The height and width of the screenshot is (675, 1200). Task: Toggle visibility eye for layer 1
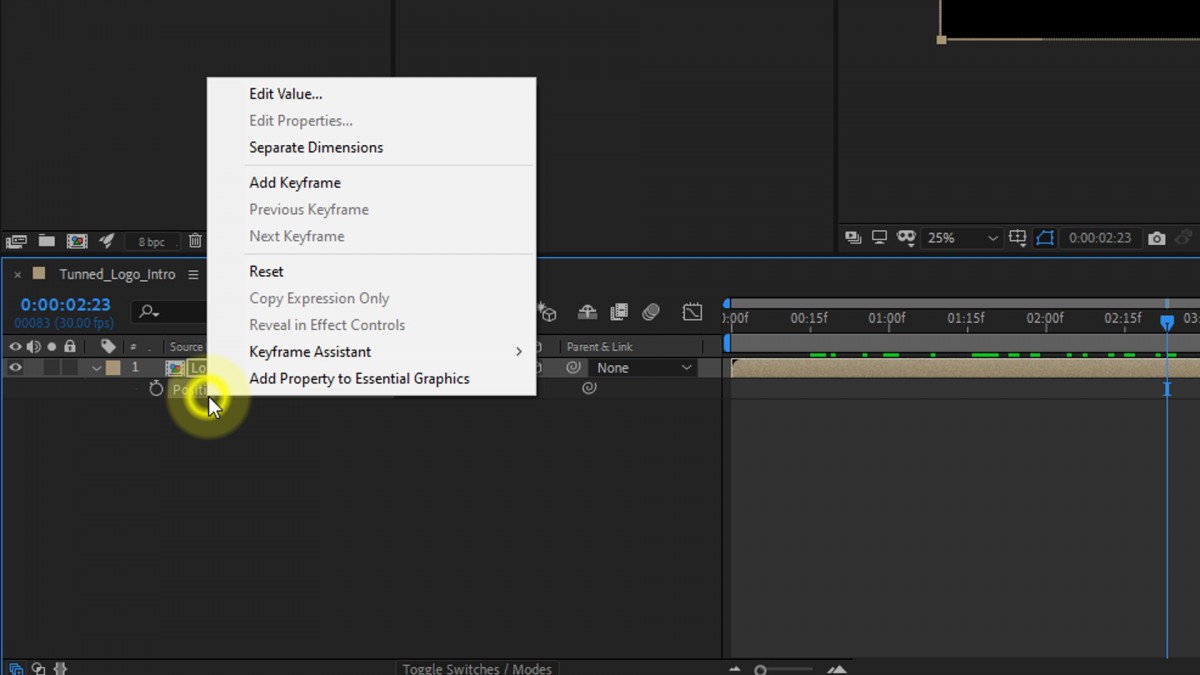15,368
